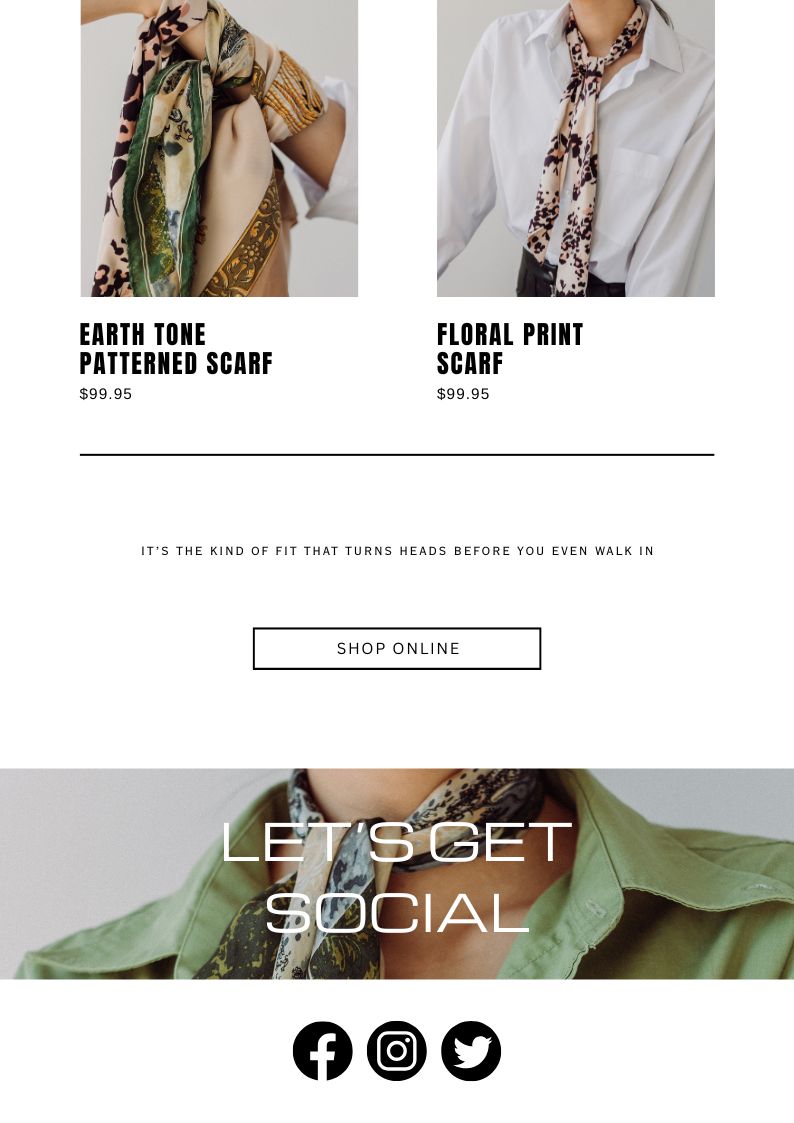Click the shirt button in green banner photo
The width and height of the screenshot is (794, 1123).
pos(593,908)
